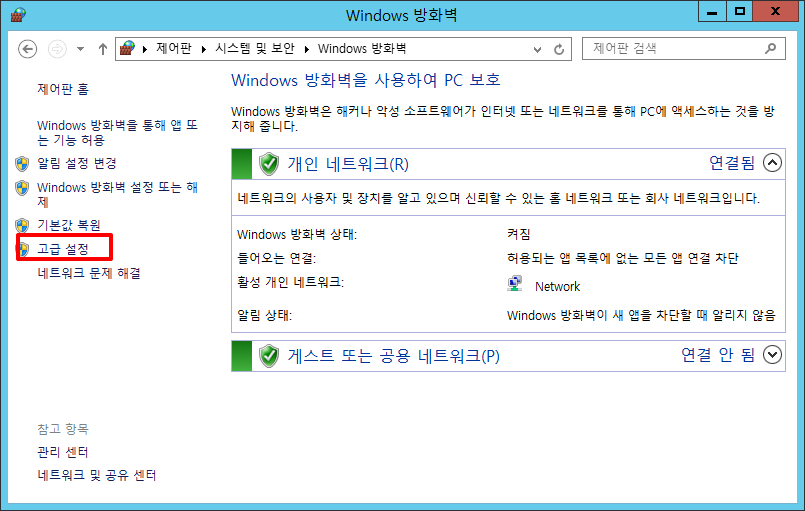Click shield icon beside 알림 설정 변경
Screen dimensions: 805x511
(x=22, y=164)
